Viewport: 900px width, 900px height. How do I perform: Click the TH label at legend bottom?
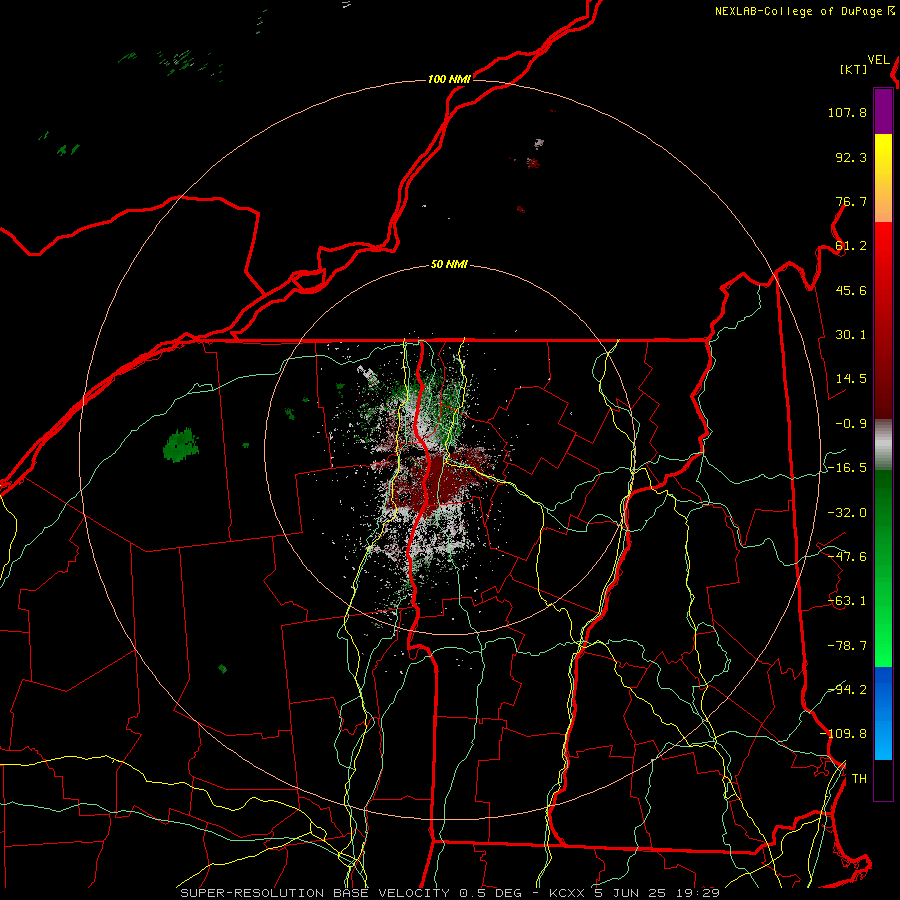click(x=859, y=779)
